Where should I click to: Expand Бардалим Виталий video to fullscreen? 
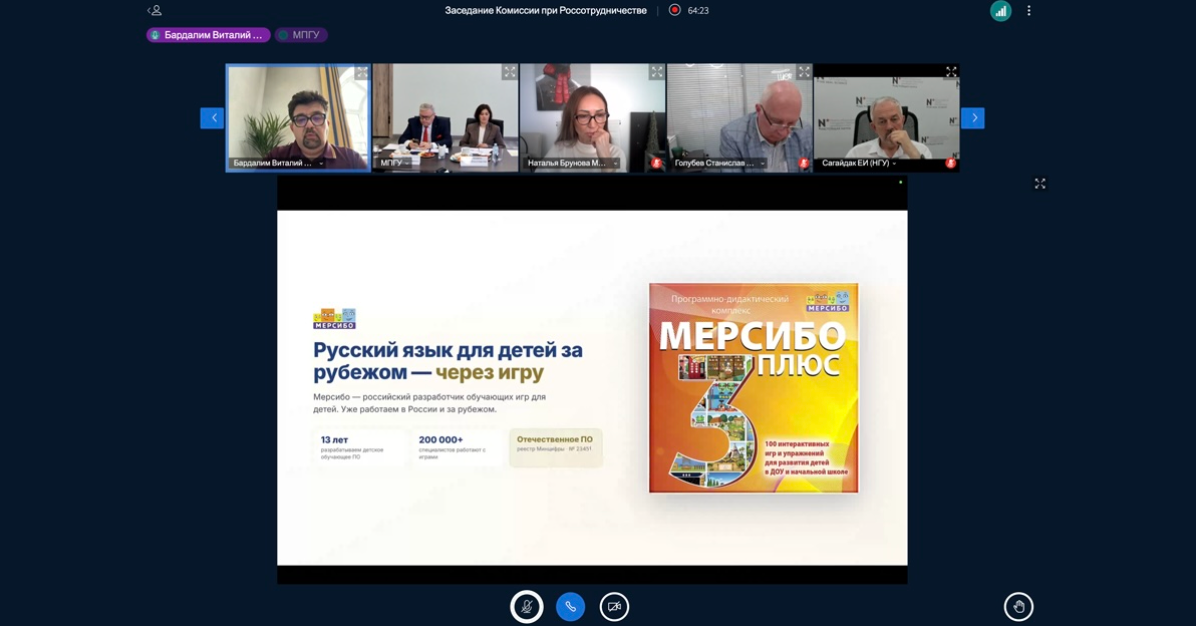pyautogui.click(x=362, y=72)
